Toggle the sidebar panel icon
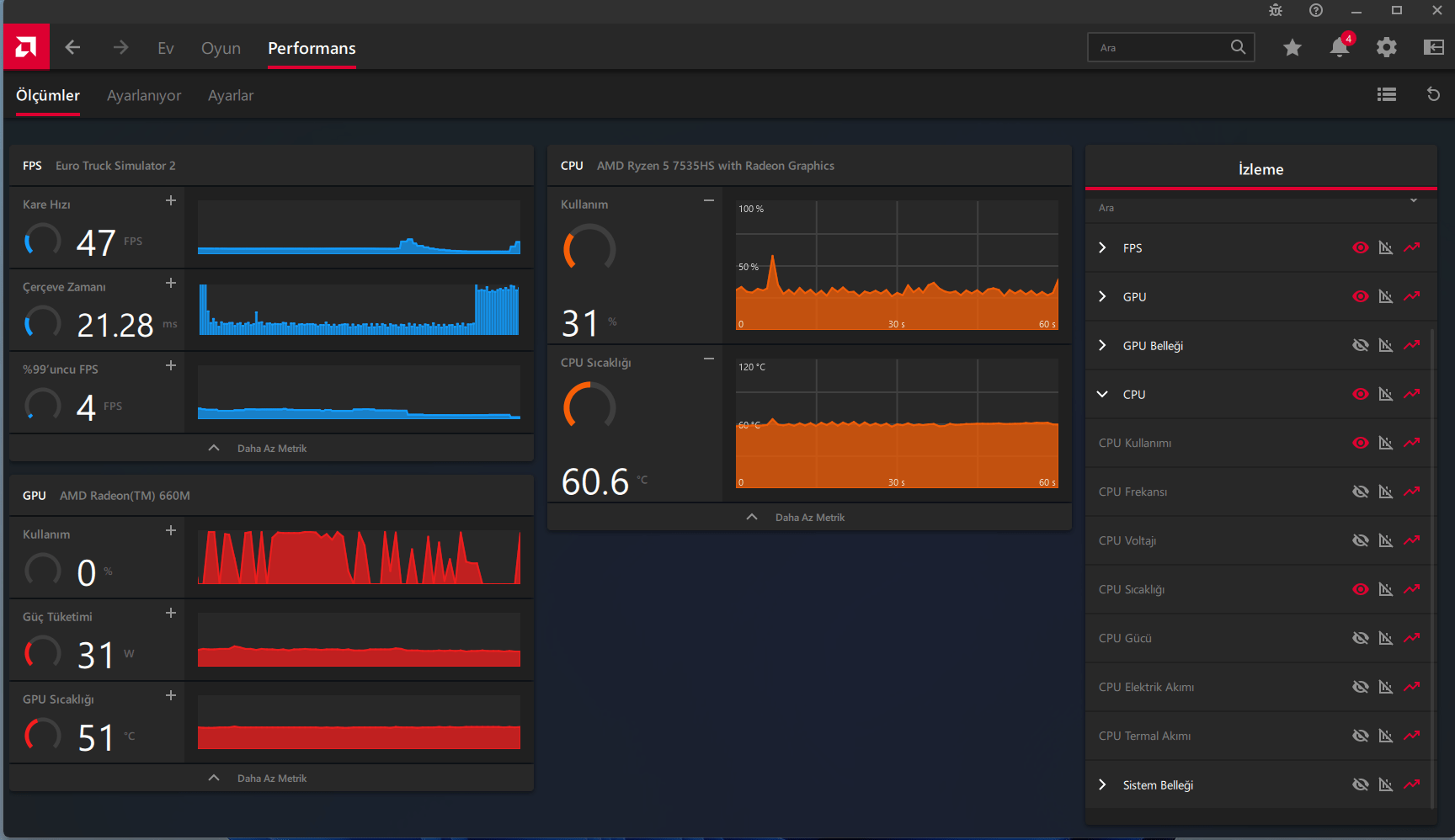 coord(1433,48)
